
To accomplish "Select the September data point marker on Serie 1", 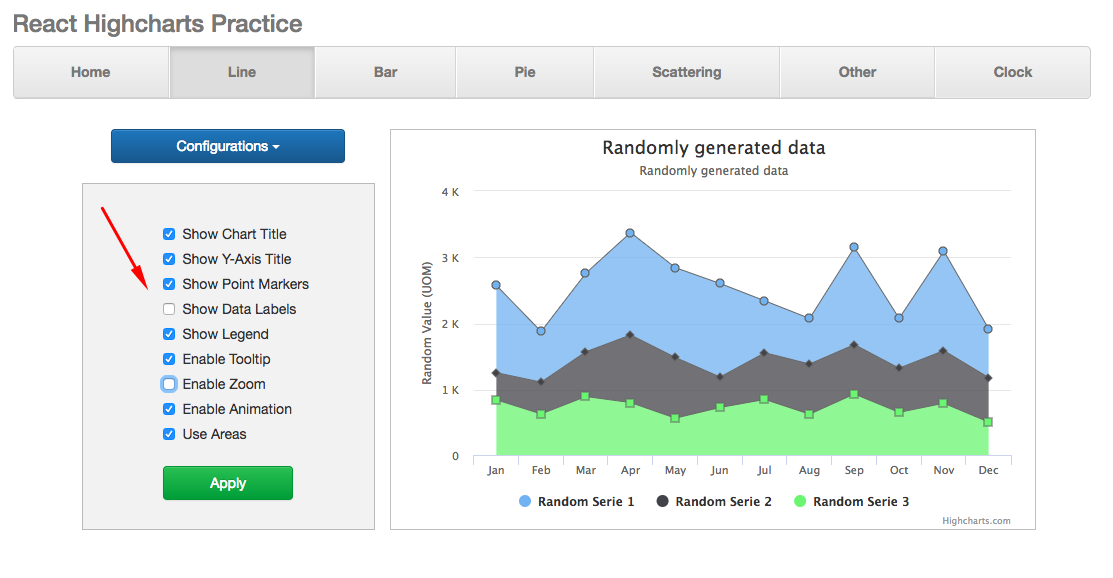I will (854, 245).
